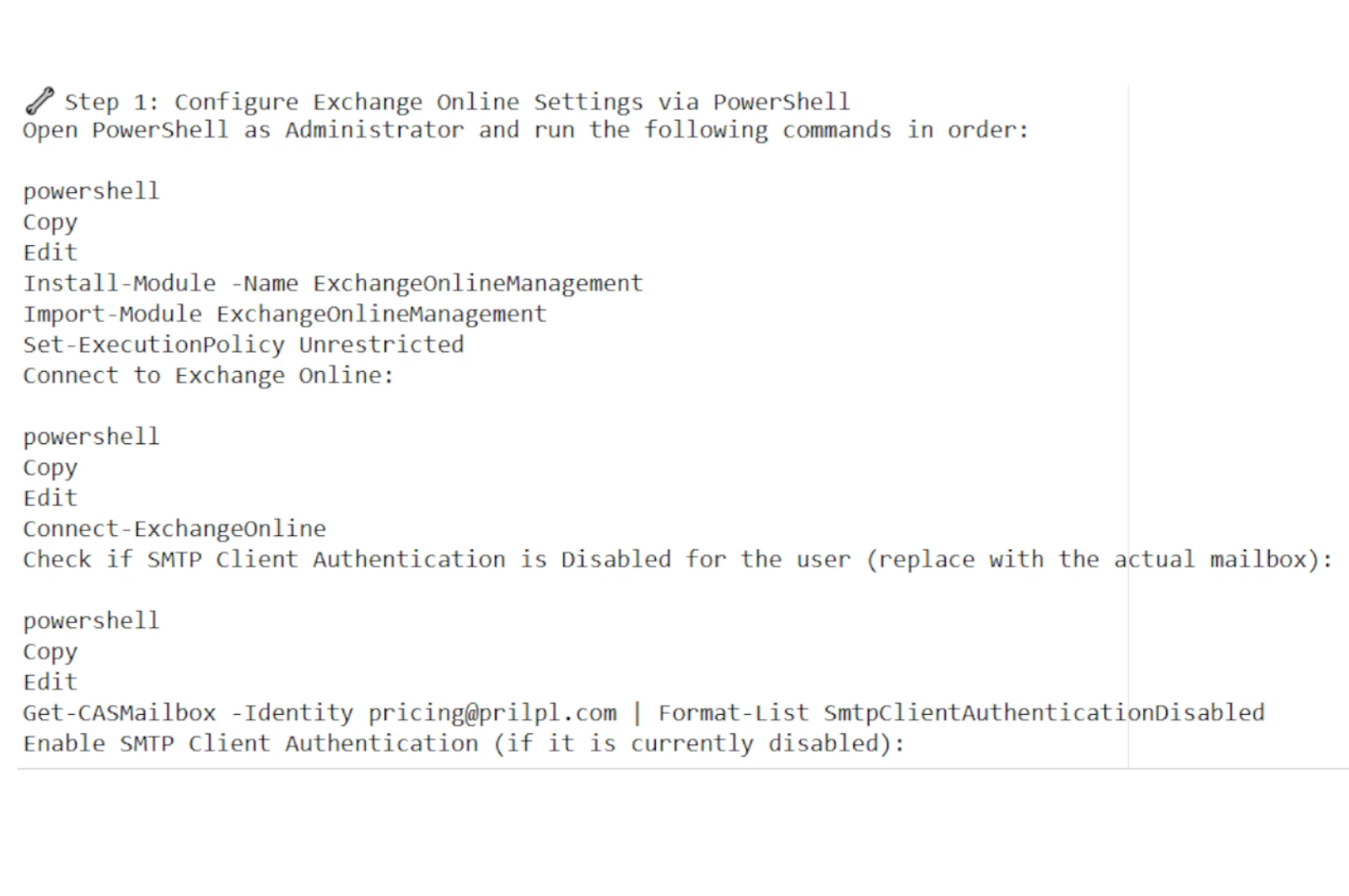
Task: Click the SmtpClientAuthenticationDisabled parameter text
Action: pos(1044,713)
